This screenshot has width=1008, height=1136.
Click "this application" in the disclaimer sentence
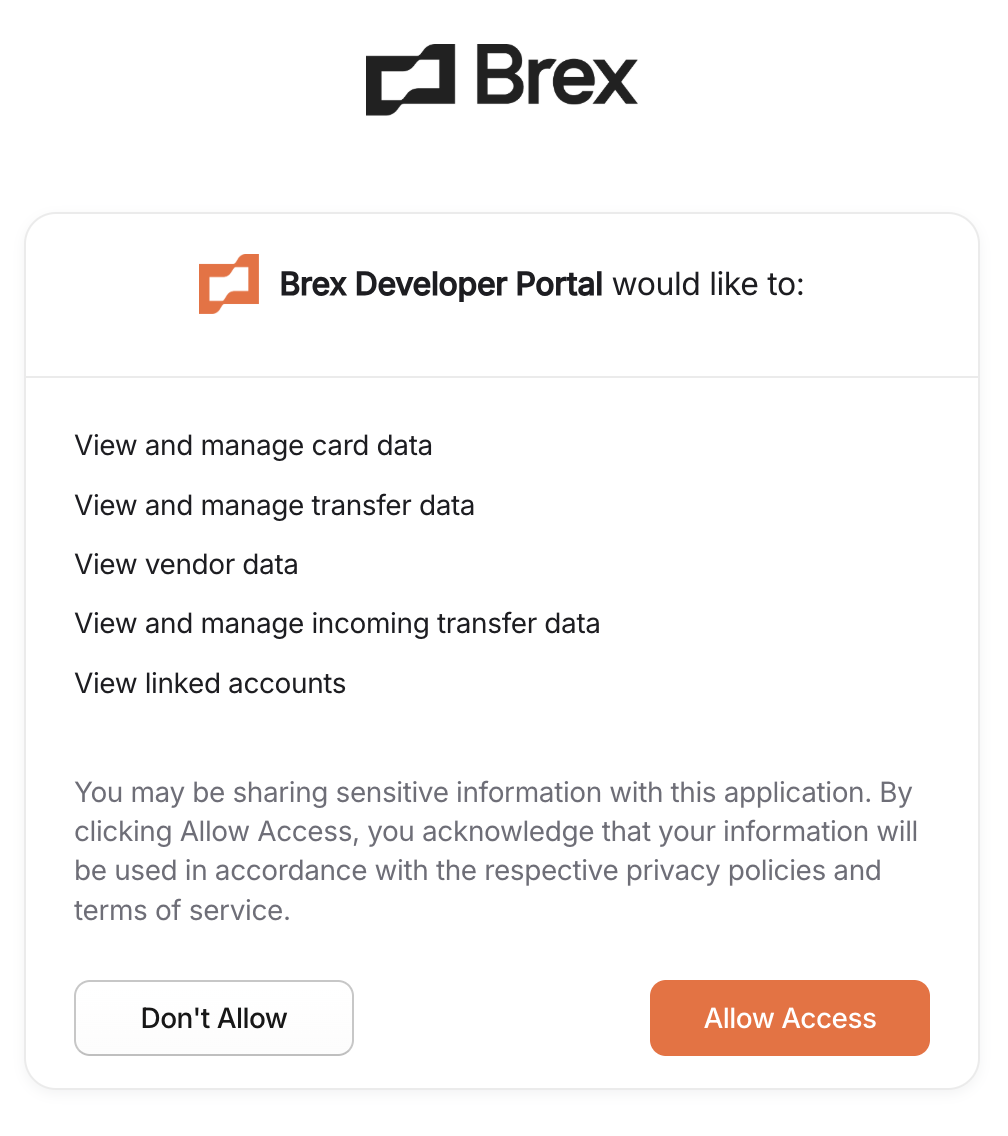point(764,793)
